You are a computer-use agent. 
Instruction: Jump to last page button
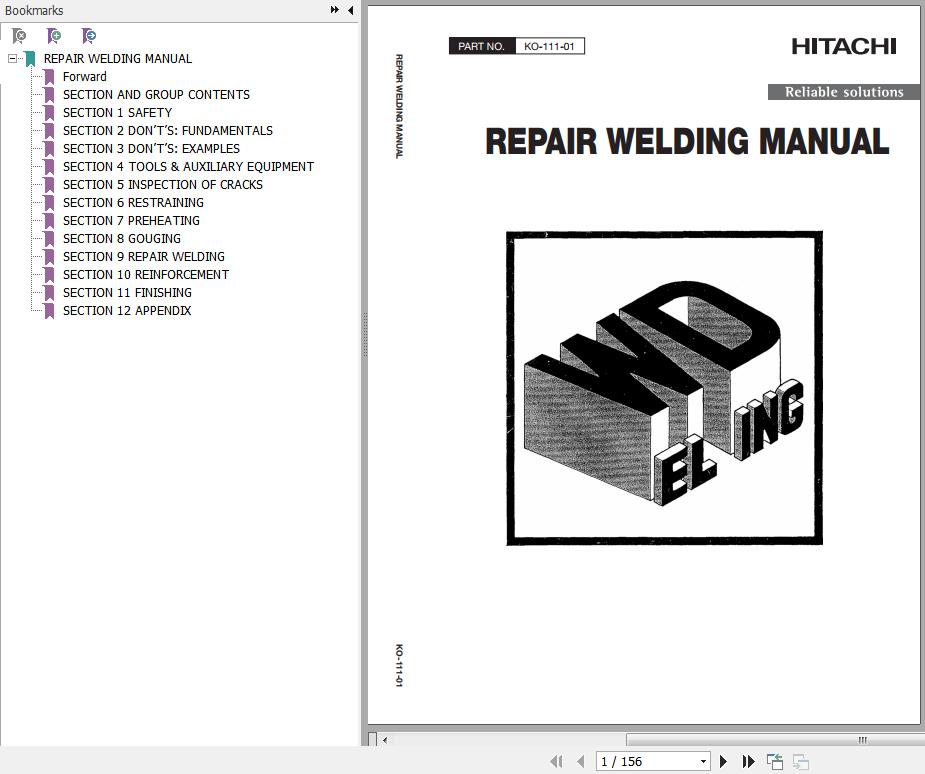[748, 762]
